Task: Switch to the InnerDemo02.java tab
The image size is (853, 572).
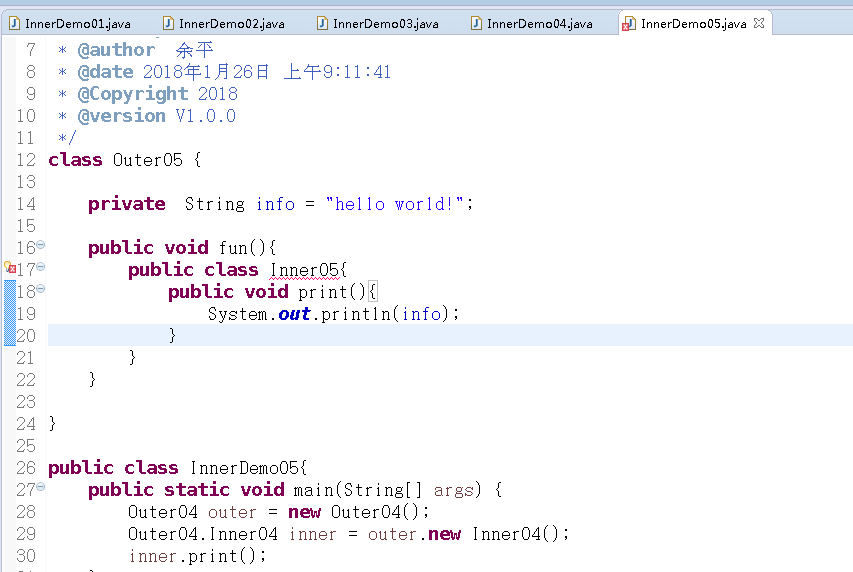Action: point(225,23)
